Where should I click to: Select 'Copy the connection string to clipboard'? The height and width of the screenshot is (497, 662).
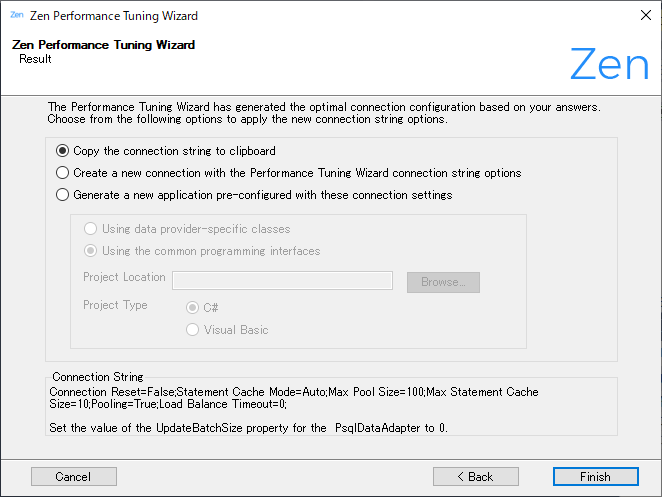point(63,151)
